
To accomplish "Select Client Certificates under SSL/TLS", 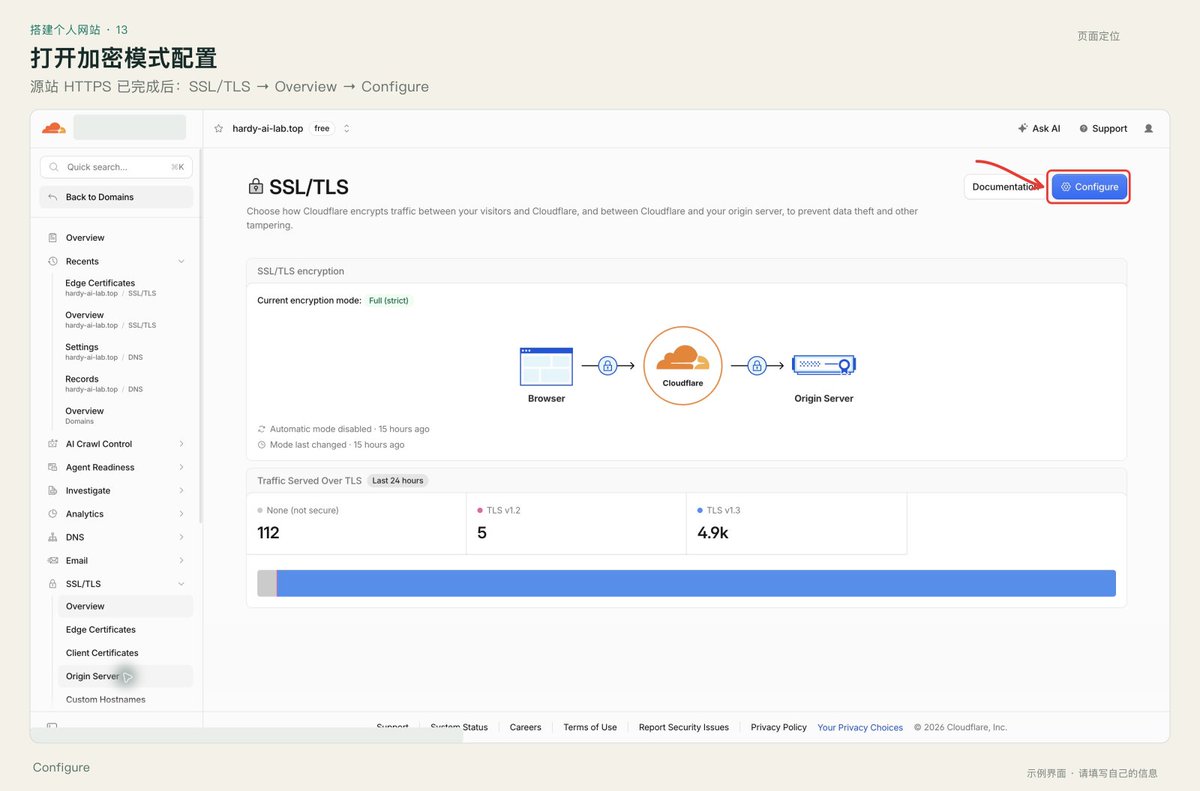I will tap(125, 653).
